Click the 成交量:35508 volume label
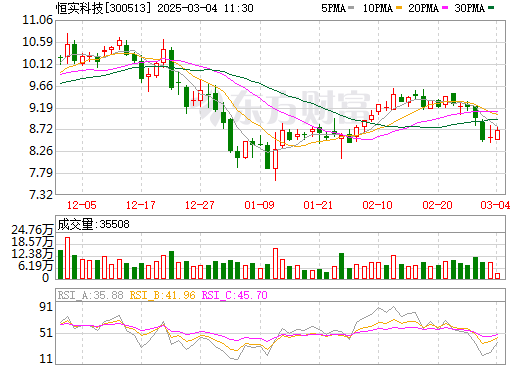 (93, 224)
